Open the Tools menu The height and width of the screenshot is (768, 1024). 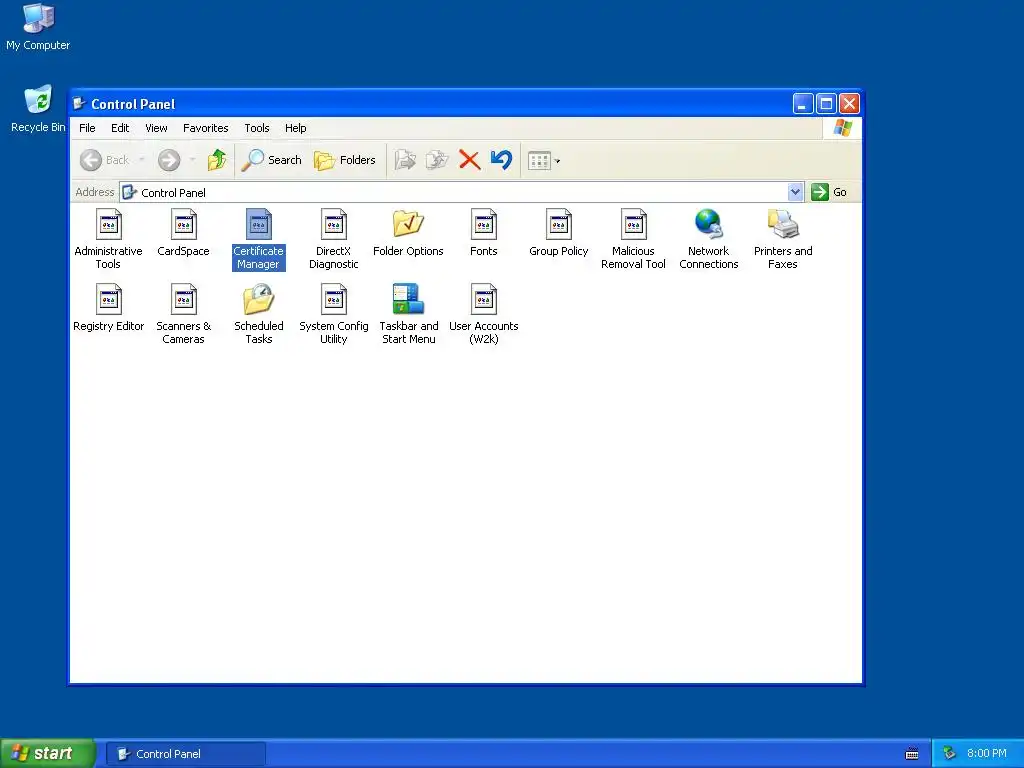(x=257, y=128)
